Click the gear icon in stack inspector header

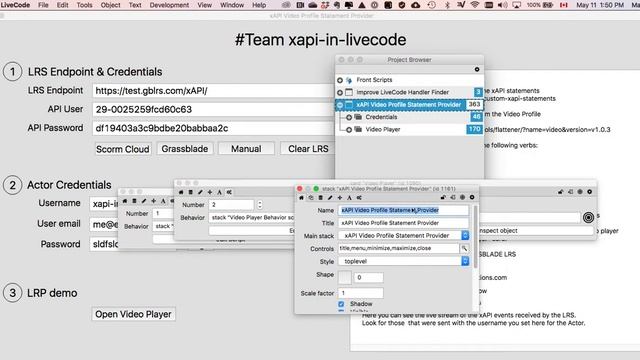coord(472,198)
